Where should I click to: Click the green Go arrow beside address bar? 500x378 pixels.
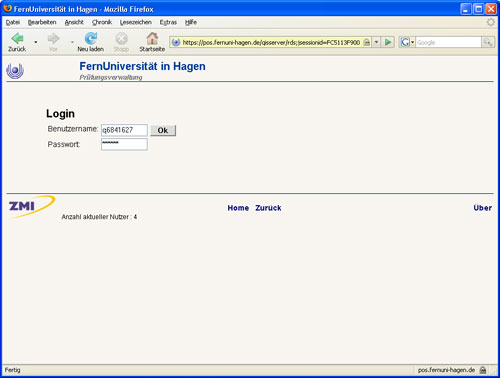(x=388, y=42)
